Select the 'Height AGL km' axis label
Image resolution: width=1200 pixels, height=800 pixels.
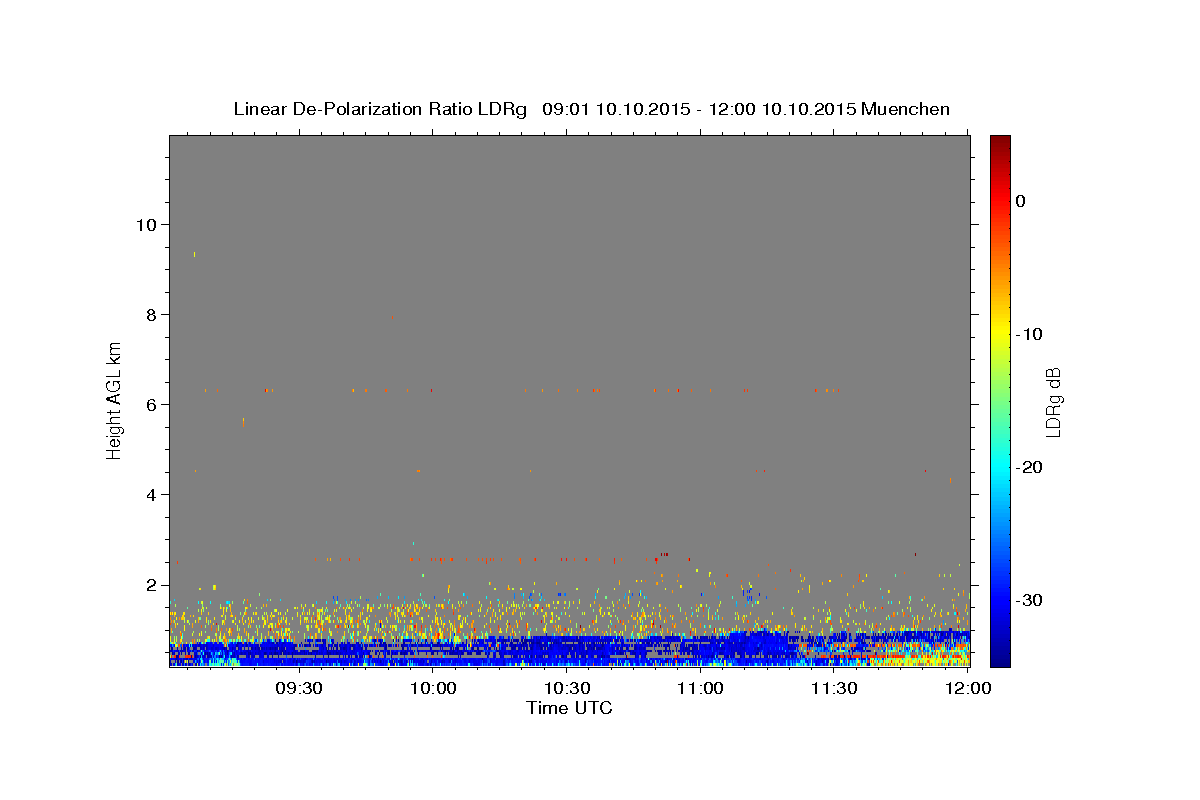(115, 399)
